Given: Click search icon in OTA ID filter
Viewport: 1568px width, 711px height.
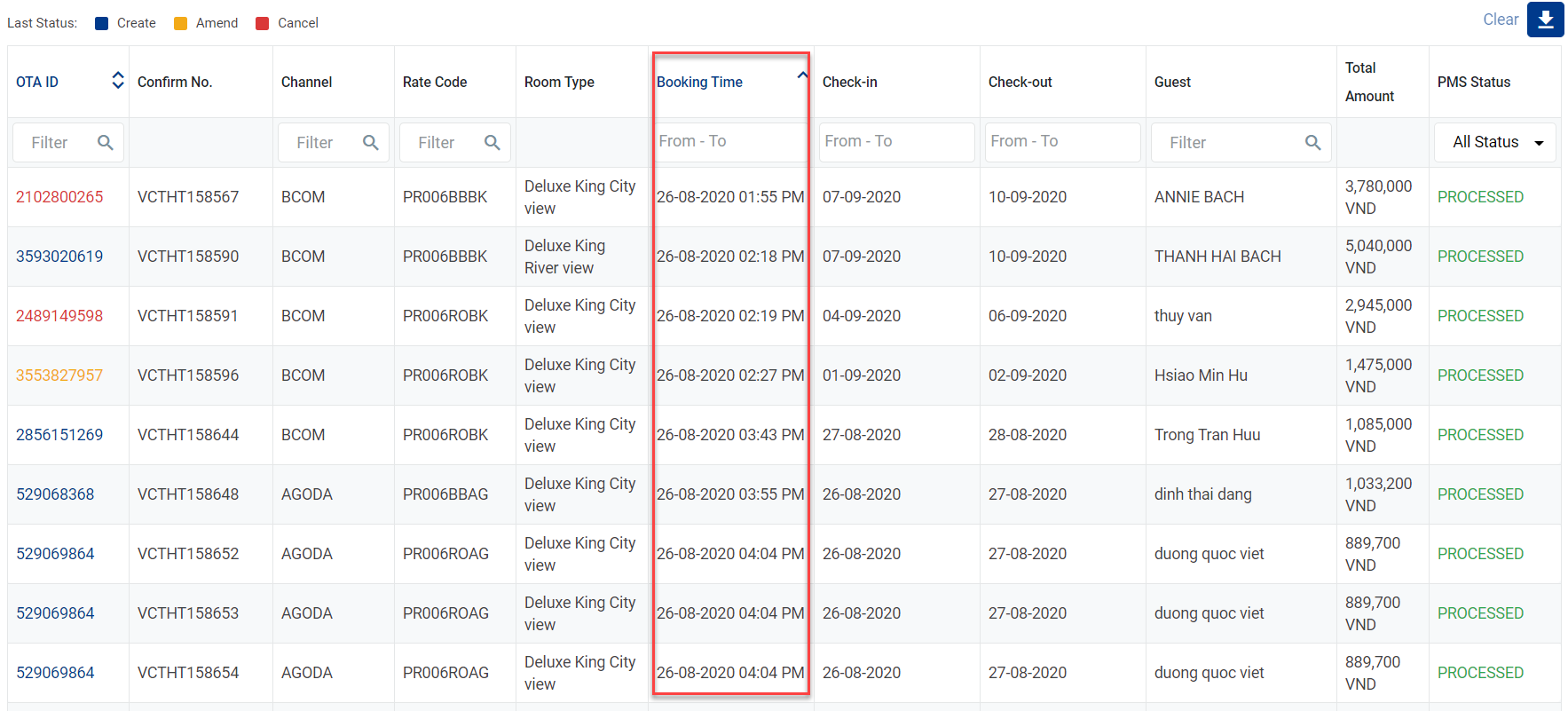Looking at the screenshot, I should tap(105, 143).
